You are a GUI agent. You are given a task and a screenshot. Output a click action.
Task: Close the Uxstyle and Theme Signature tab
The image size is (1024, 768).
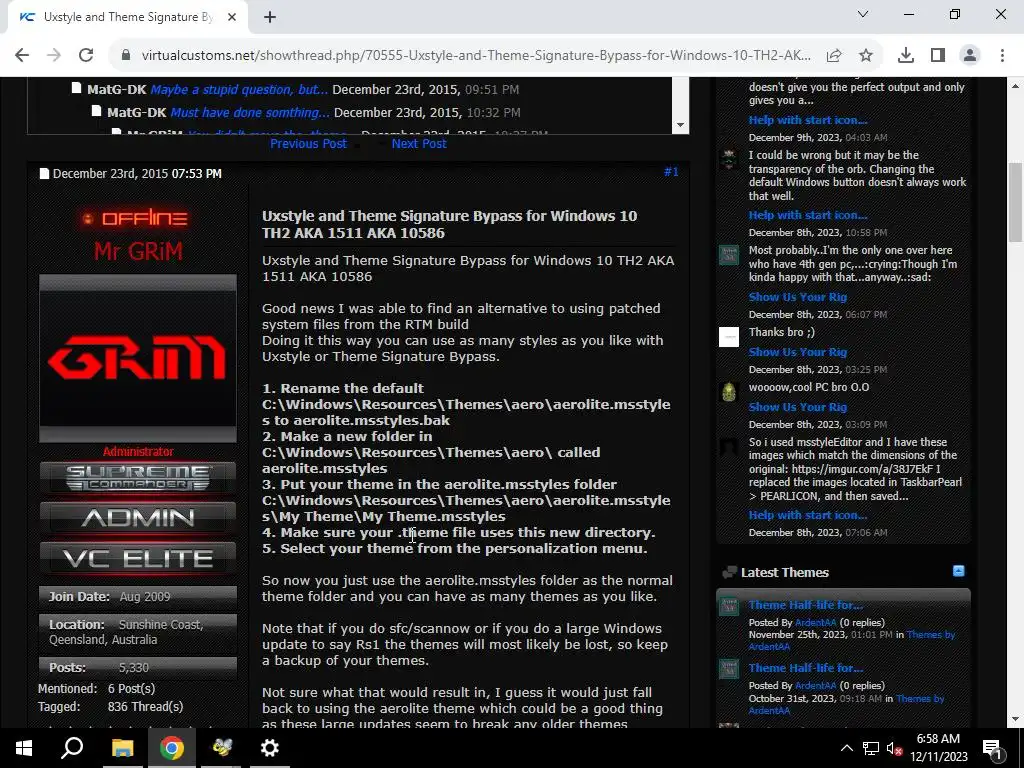(232, 17)
